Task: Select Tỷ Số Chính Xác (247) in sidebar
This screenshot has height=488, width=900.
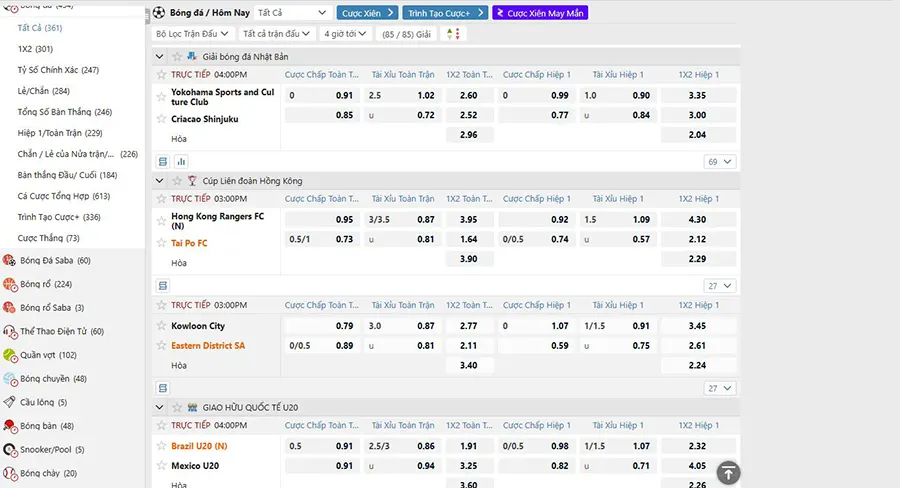Action: (58, 70)
